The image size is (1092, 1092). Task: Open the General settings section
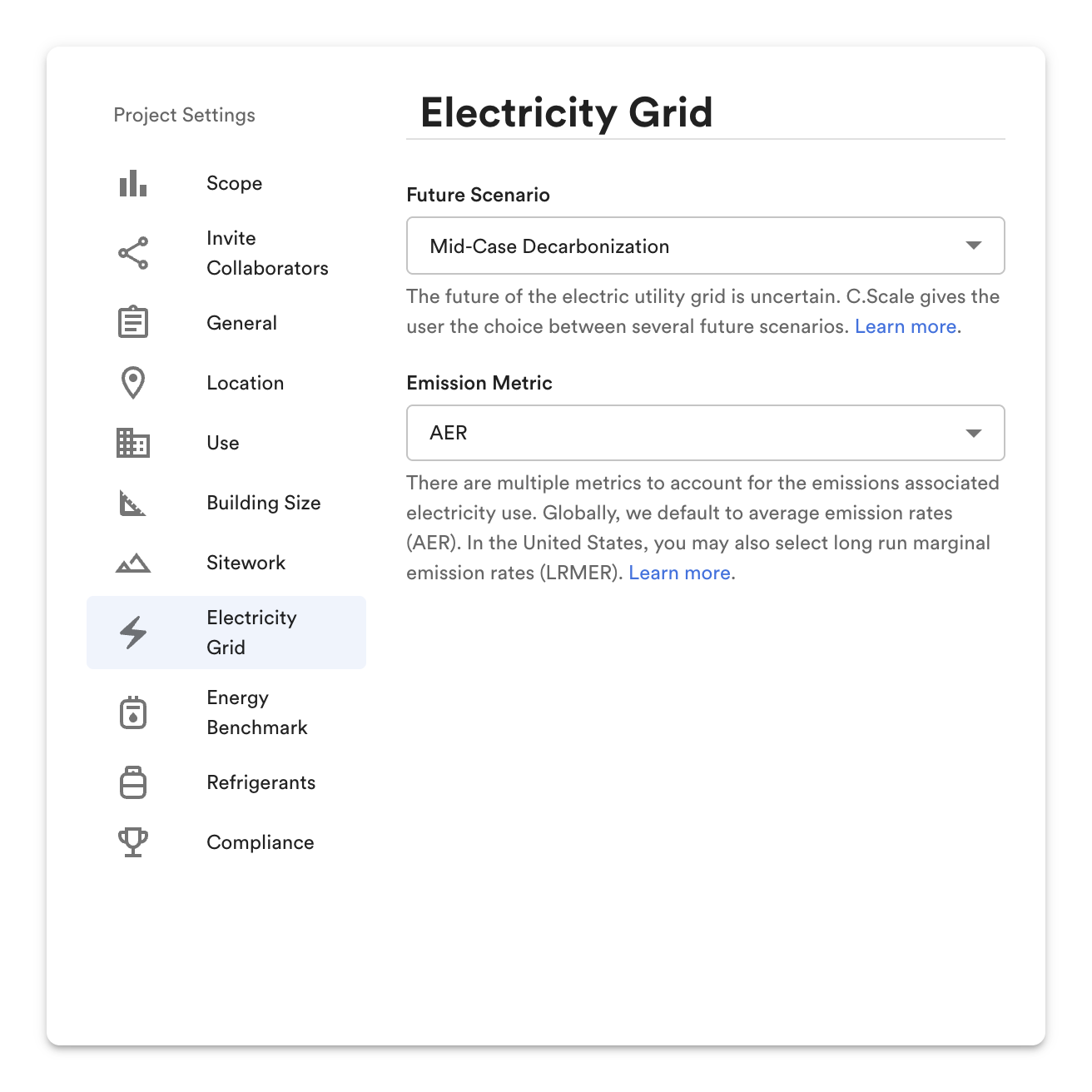226,323
